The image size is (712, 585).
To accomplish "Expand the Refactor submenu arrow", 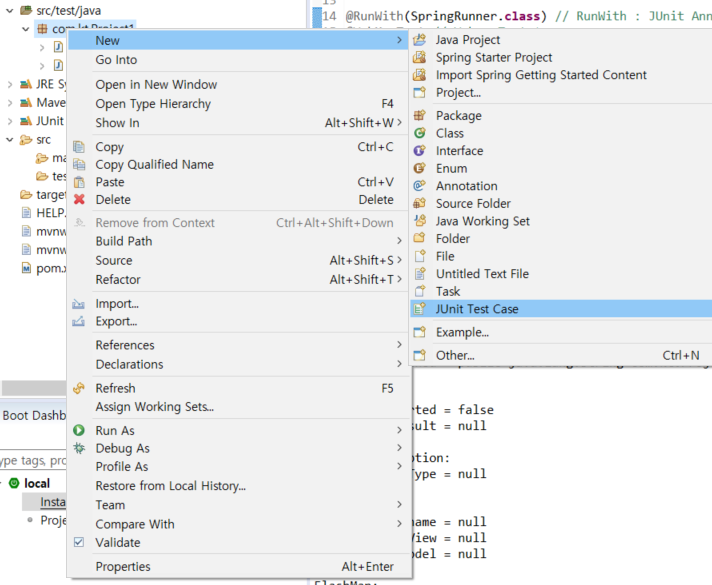I will click(x=399, y=279).
